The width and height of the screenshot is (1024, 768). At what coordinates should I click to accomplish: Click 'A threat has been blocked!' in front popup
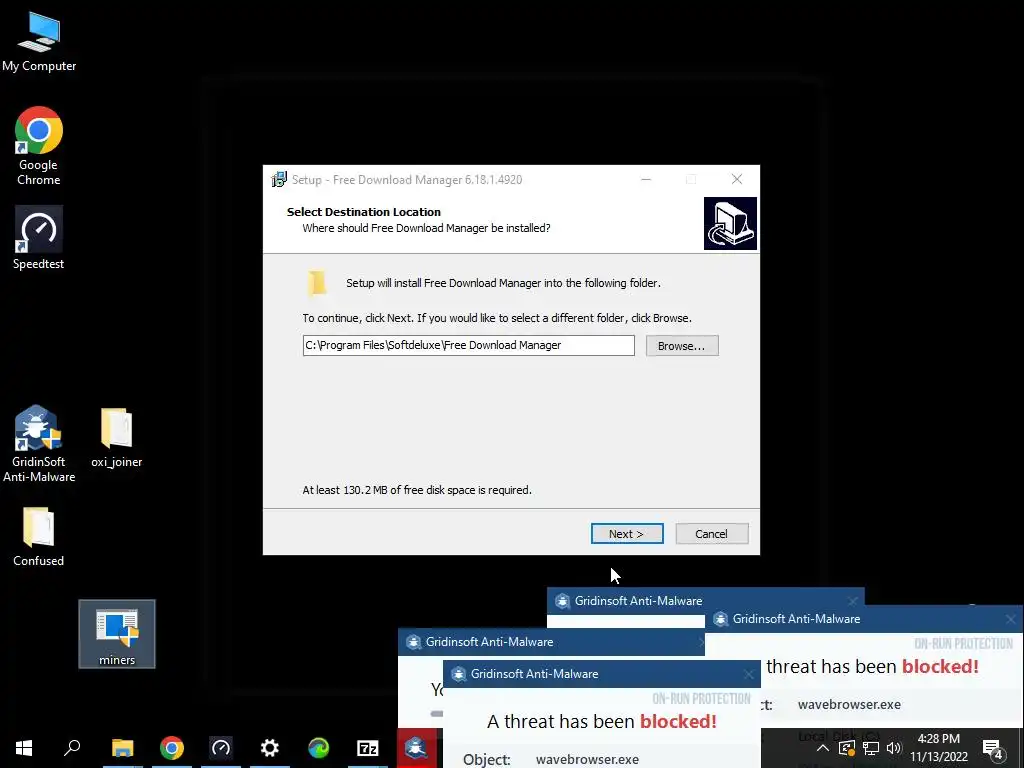pyautogui.click(x=601, y=721)
